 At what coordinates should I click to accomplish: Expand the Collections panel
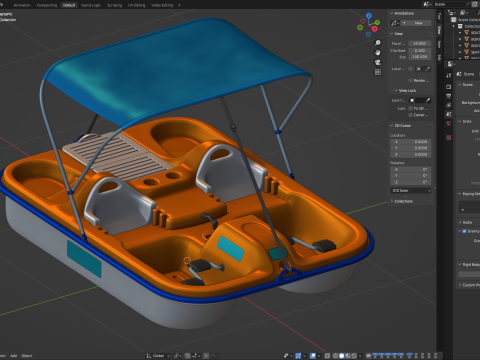[392, 201]
